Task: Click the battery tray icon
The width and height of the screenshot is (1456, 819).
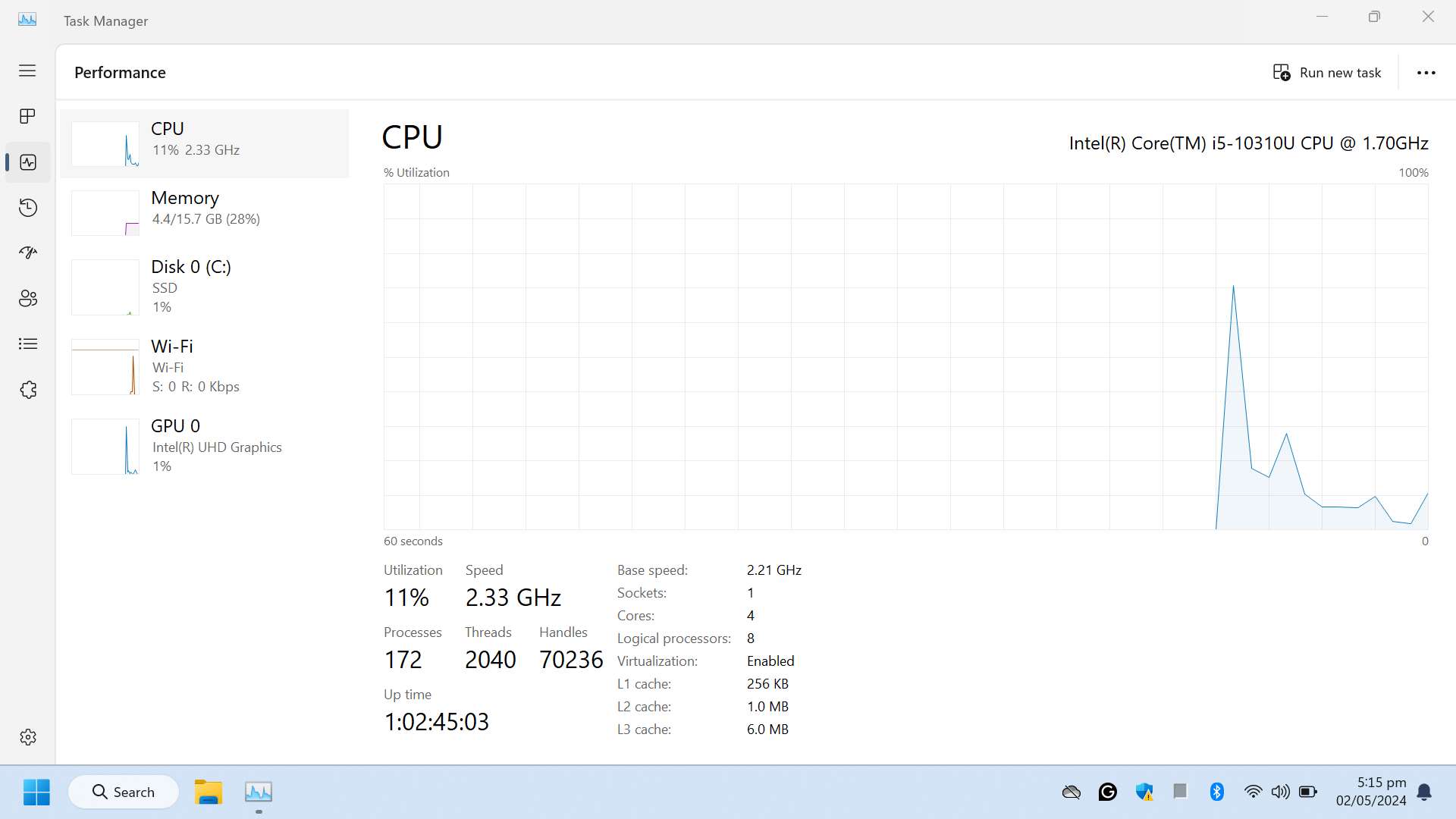Action: point(1308,792)
